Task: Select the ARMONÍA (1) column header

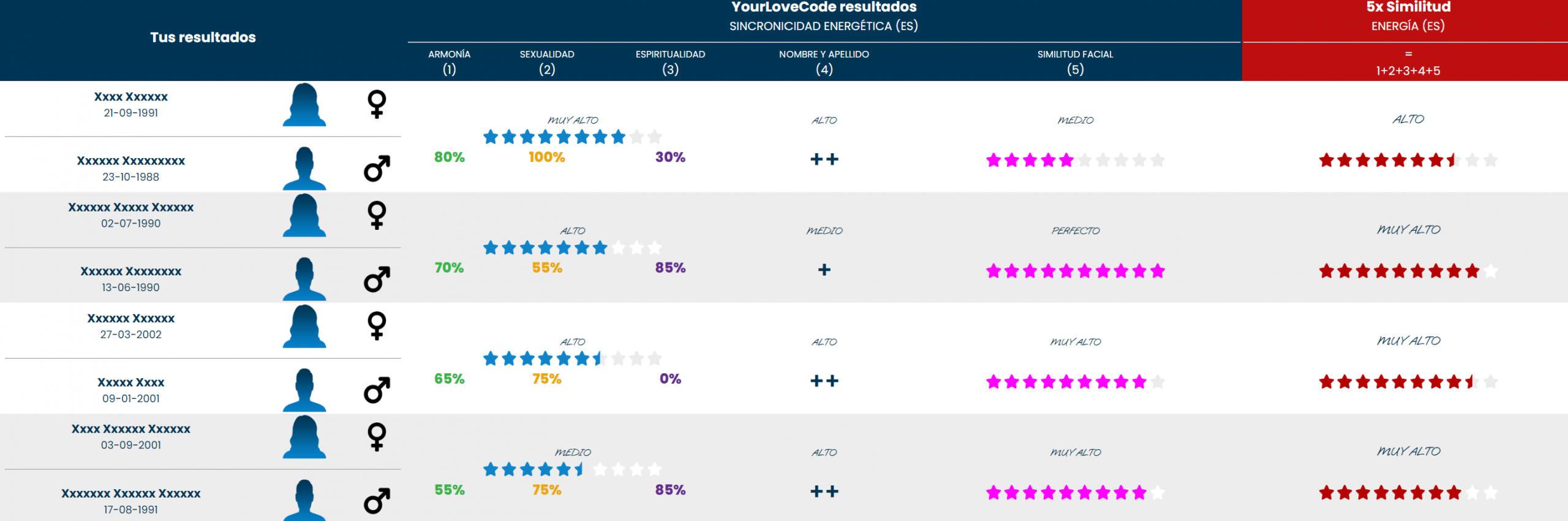Action: coord(450,62)
